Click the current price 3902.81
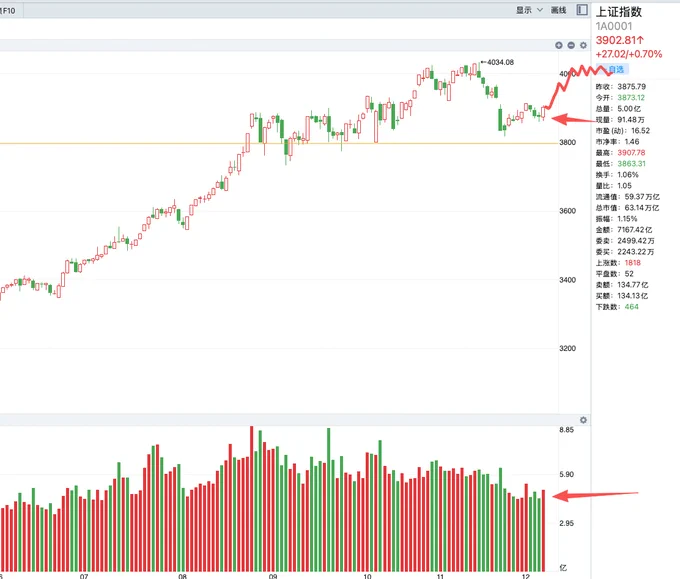Screen dimensions: 680x579 (620, 40)
